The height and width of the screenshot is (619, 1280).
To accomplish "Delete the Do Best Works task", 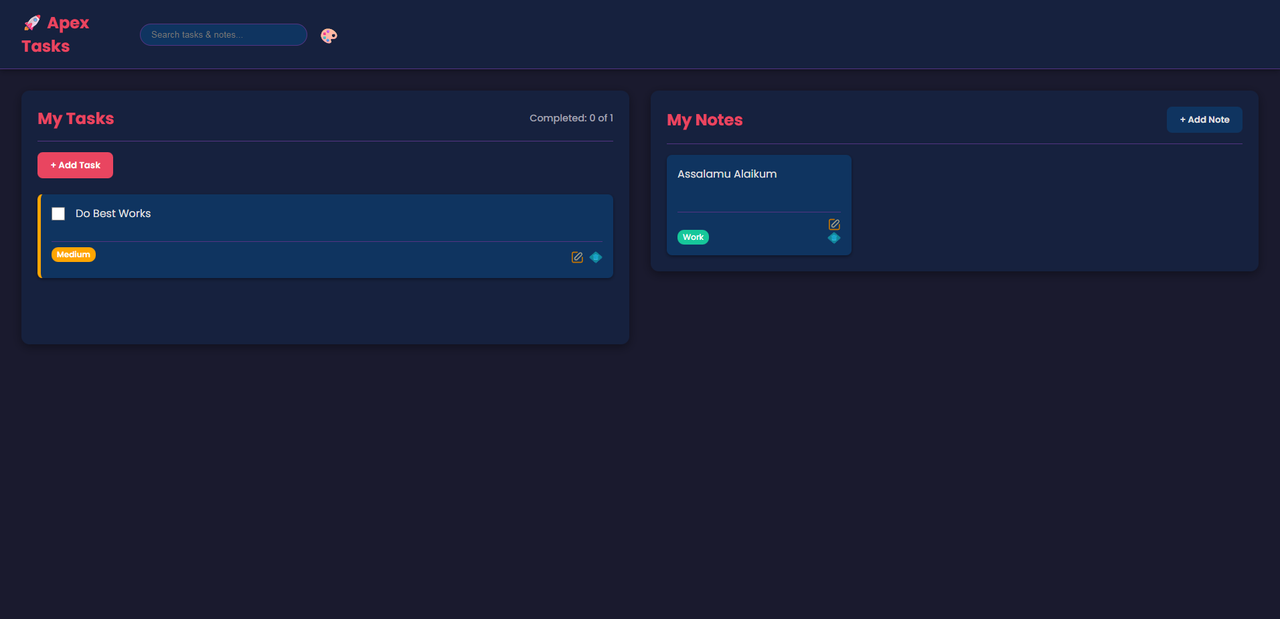I will [x=596, y=257].
